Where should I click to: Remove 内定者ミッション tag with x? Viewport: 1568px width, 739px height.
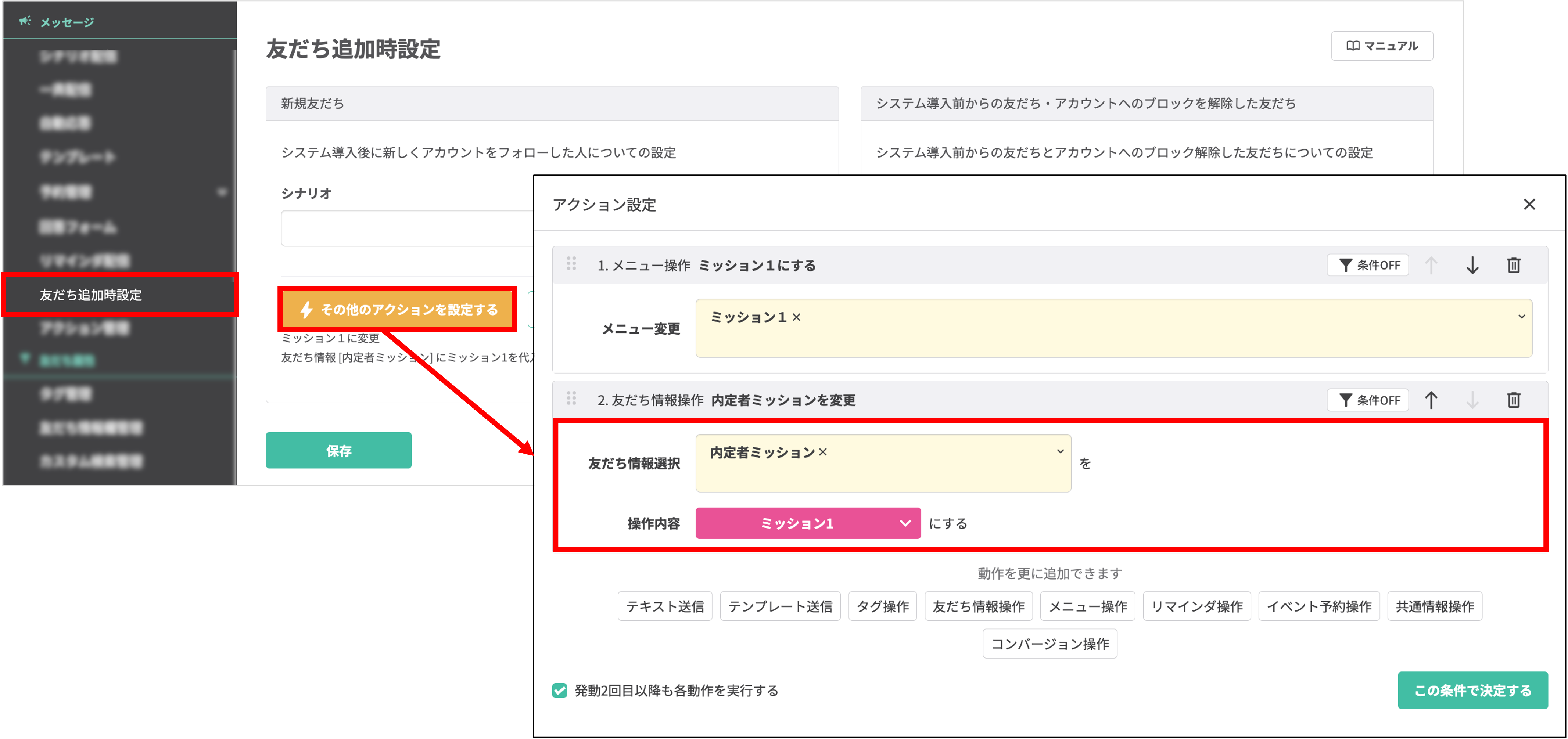click(823, 452)
